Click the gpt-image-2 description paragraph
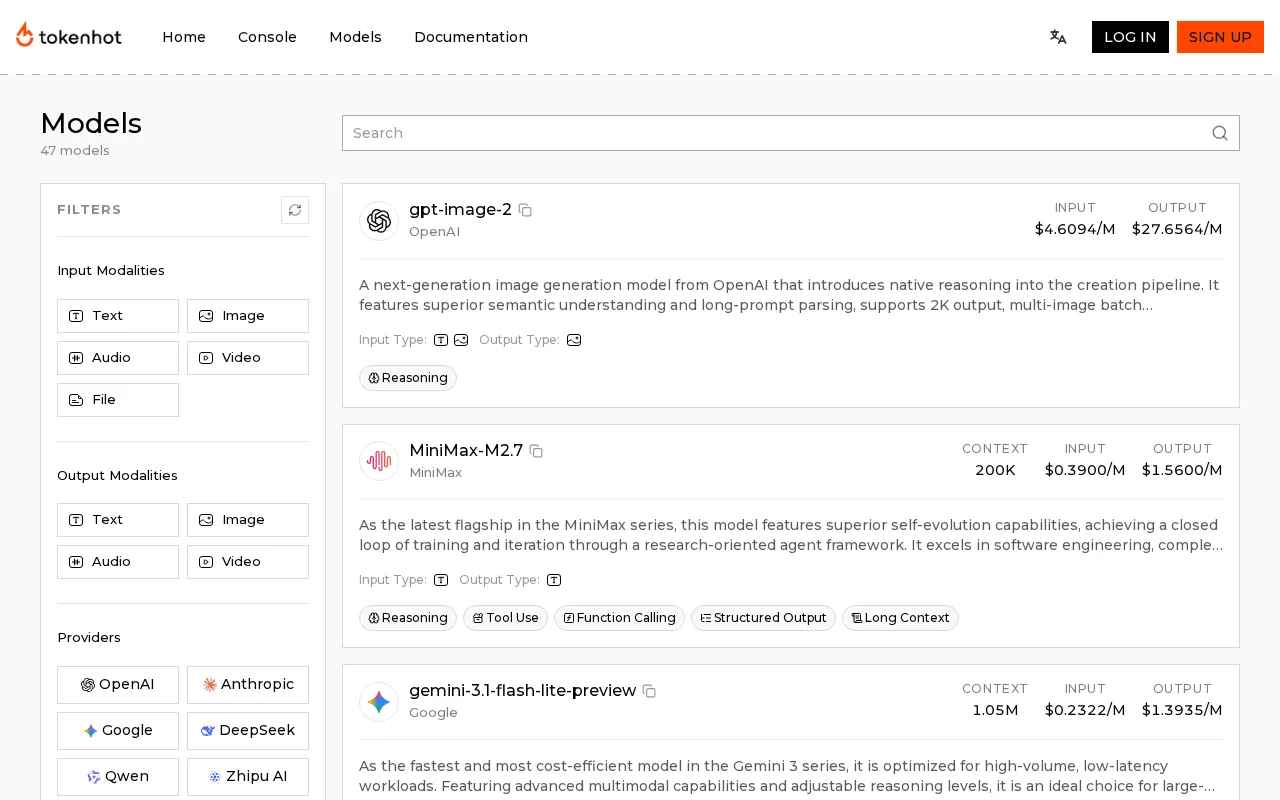 pos(790,295)
